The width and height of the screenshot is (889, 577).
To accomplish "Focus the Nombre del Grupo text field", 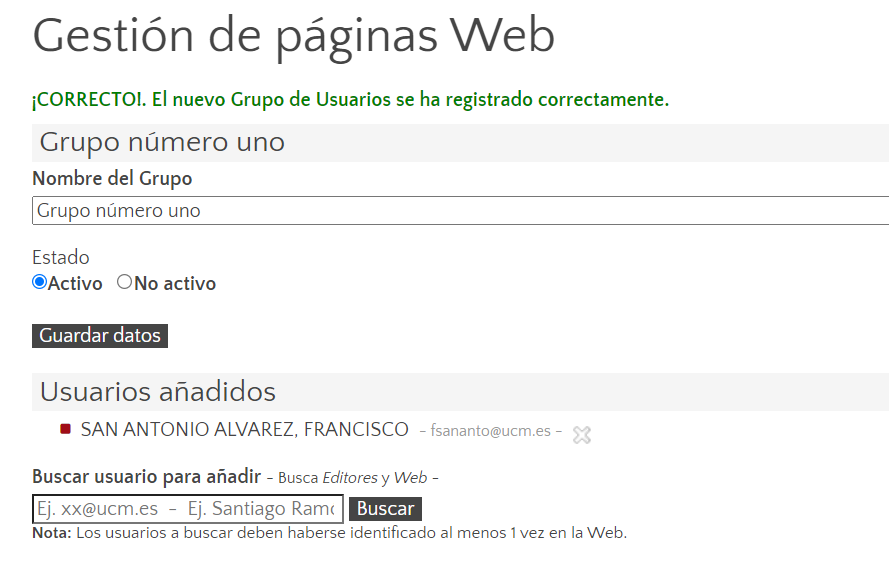I will pyautogui.click(x=460, y=211).
